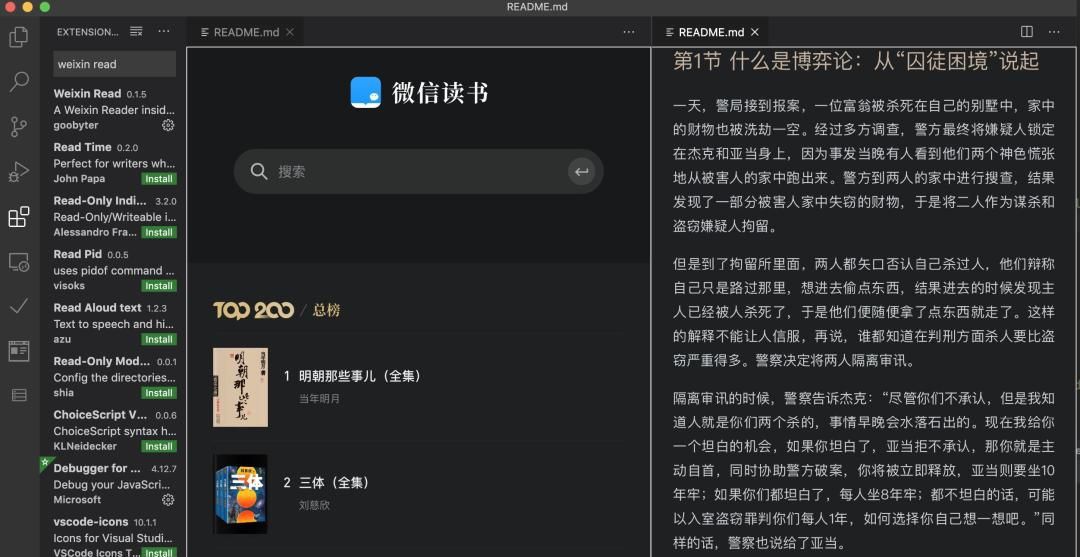1080x557 pixels.
Task: Split the right editor
Action: click(x=1027, y=32)
